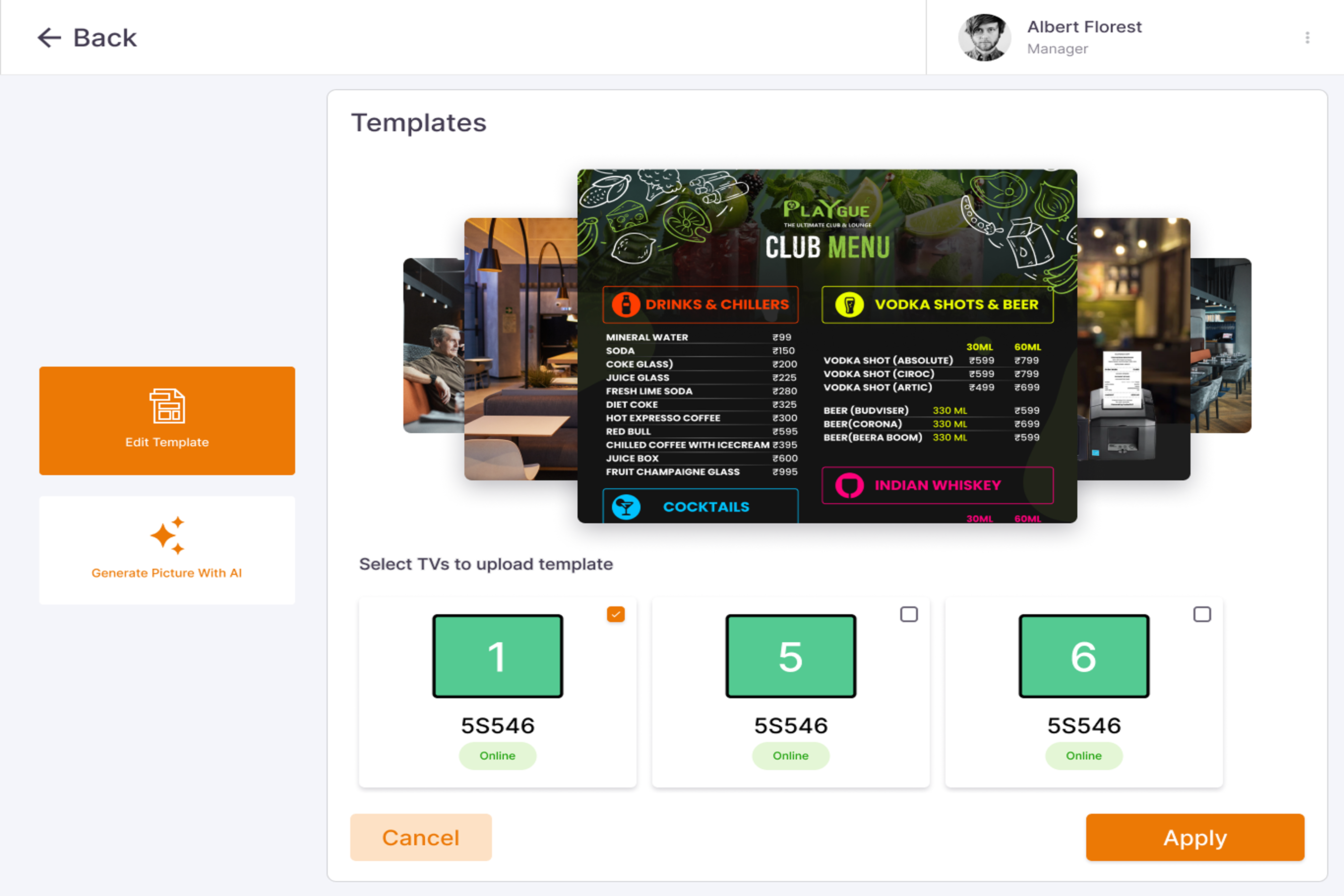The height and width of the screenshot is (896, 1344).
Task: Select the Generate Picture With AI option
Action: [x=167, y=573]
